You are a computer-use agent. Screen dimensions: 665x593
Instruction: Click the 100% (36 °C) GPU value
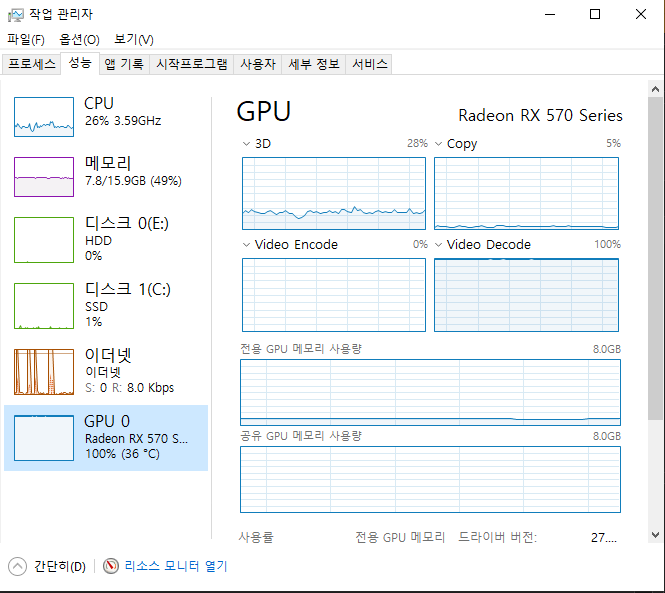tap(123, 454)
